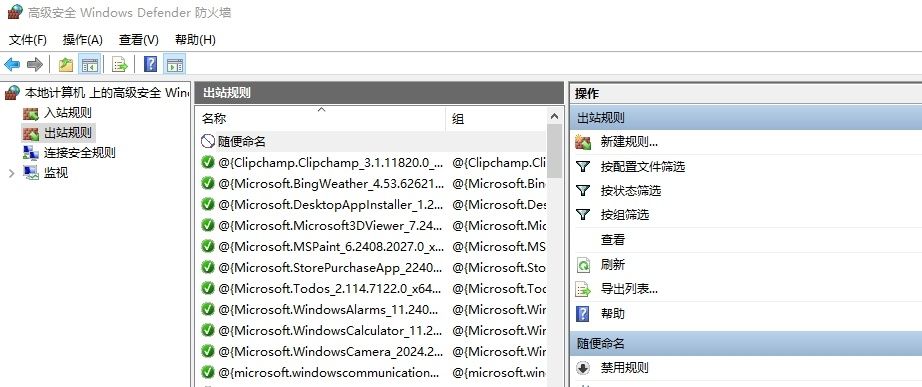The image size is (922, 387).
Task: Expand the 监视 tree node arrow
Action: pyautogui.click(x=11, y=173)
